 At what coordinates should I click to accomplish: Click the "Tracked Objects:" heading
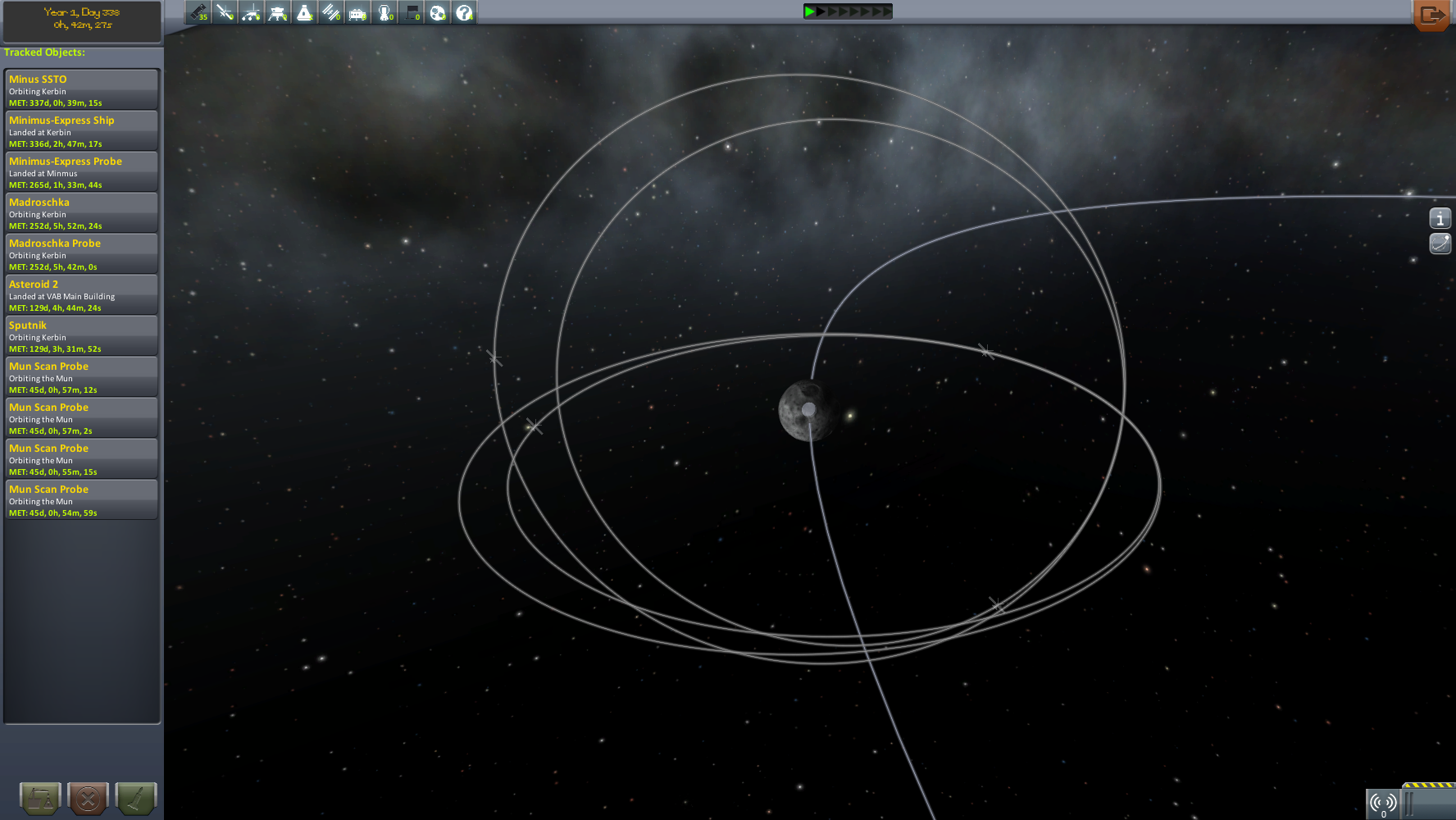click(44, 52)
